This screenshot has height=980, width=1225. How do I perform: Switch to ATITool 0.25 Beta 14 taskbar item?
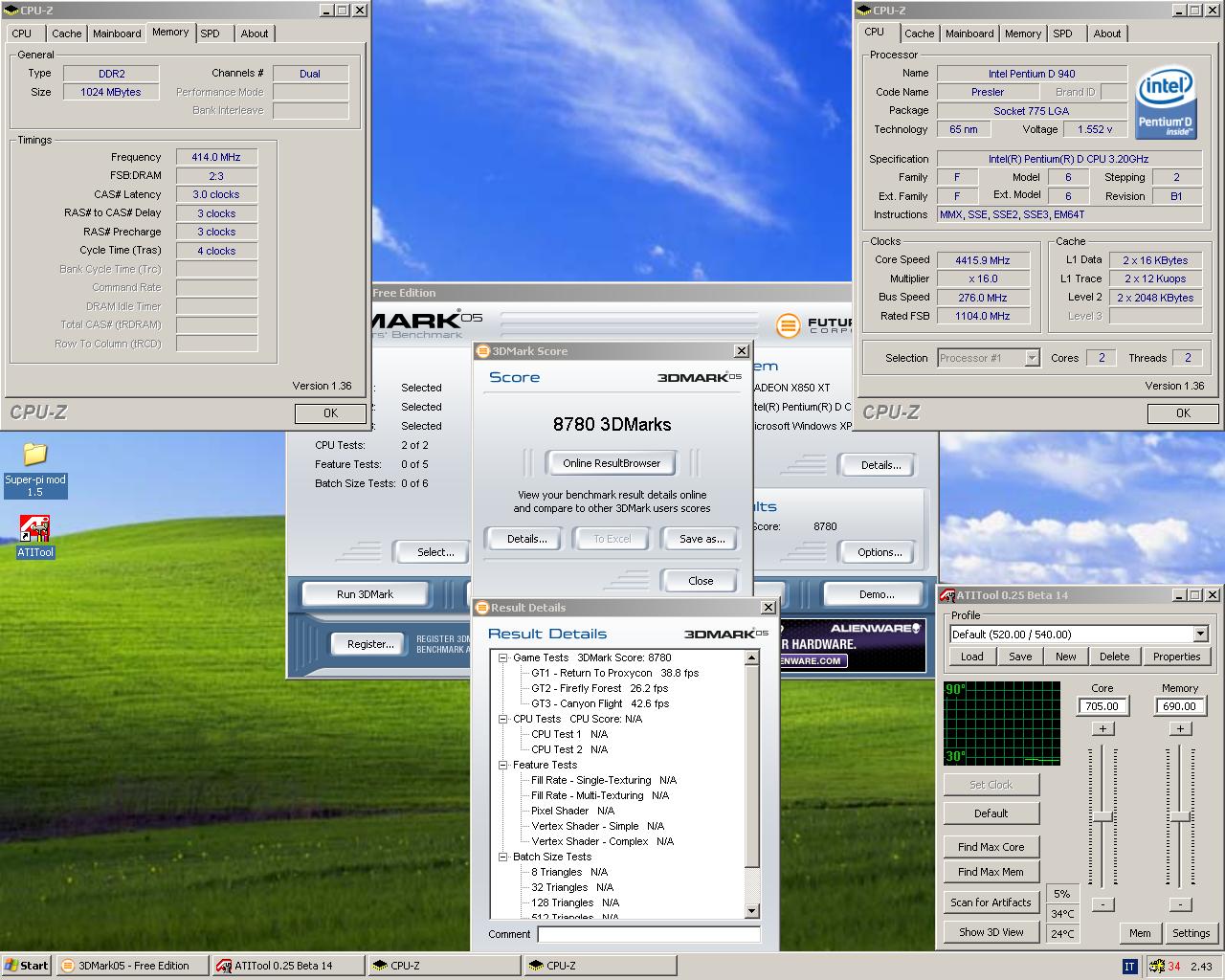pyautogui.click(x=288, y=966)
